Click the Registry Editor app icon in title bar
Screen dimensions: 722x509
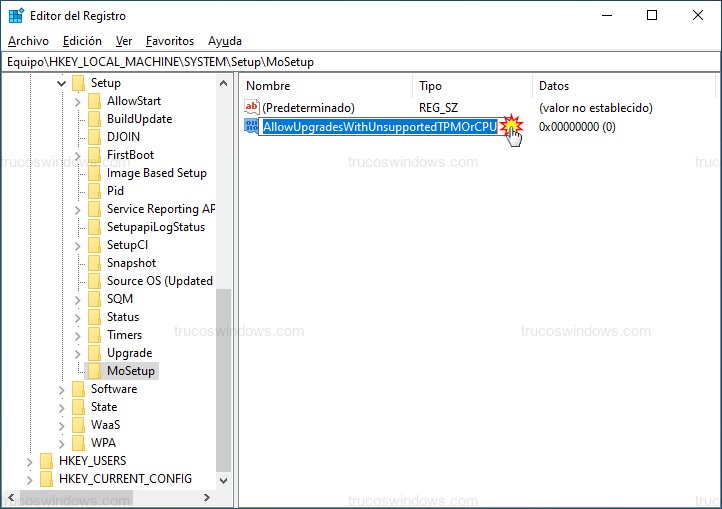(16, 16)
